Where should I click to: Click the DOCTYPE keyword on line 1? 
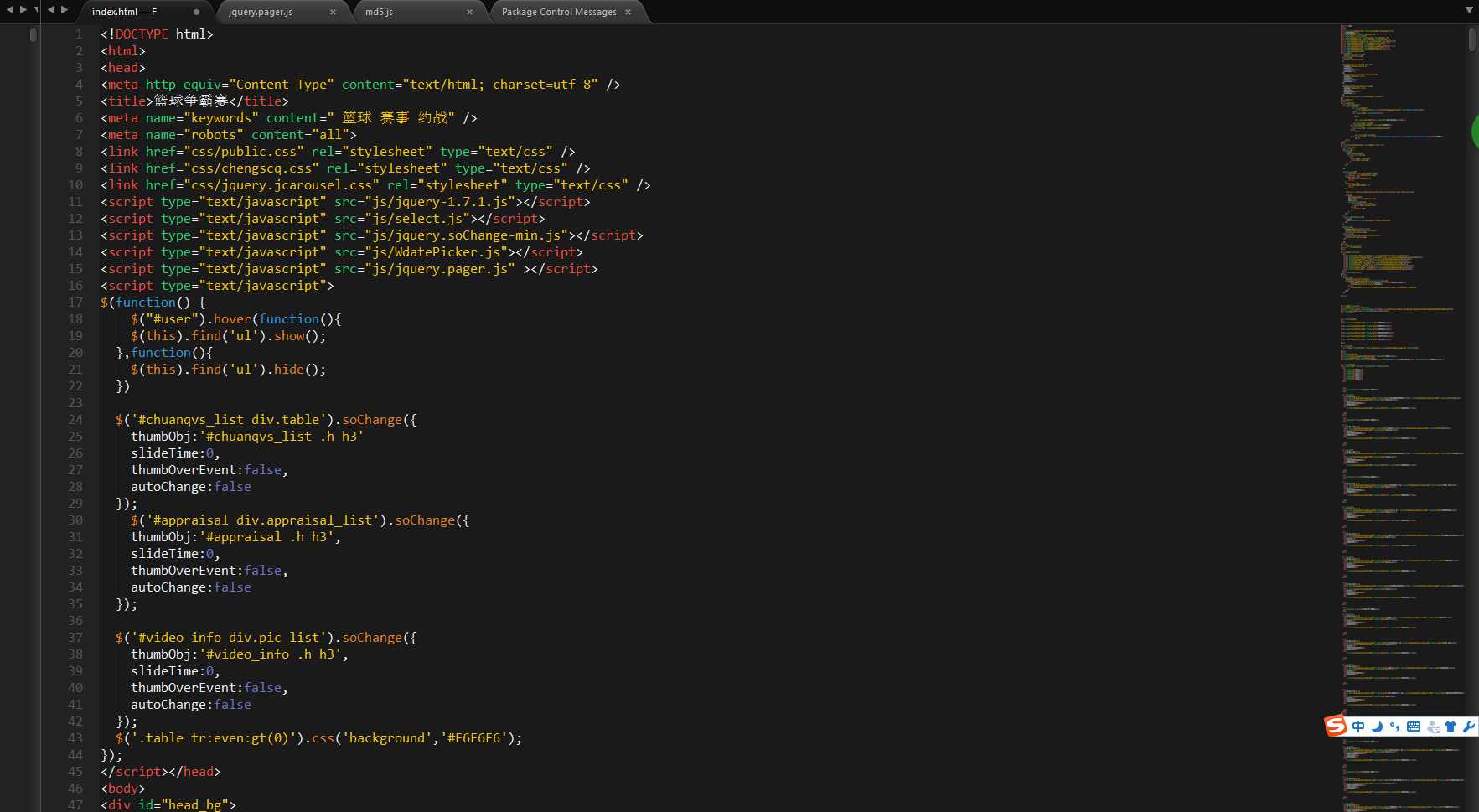142,34
